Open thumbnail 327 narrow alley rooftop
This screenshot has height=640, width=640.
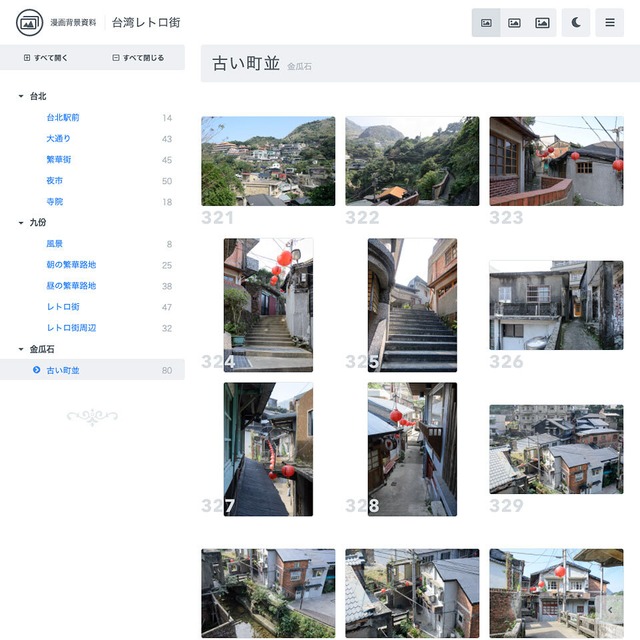(x=268, y=449)
